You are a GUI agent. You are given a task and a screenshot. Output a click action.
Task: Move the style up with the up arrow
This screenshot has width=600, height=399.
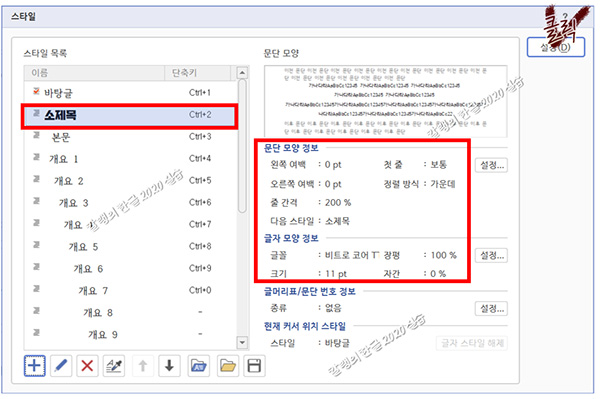[143, 366]
